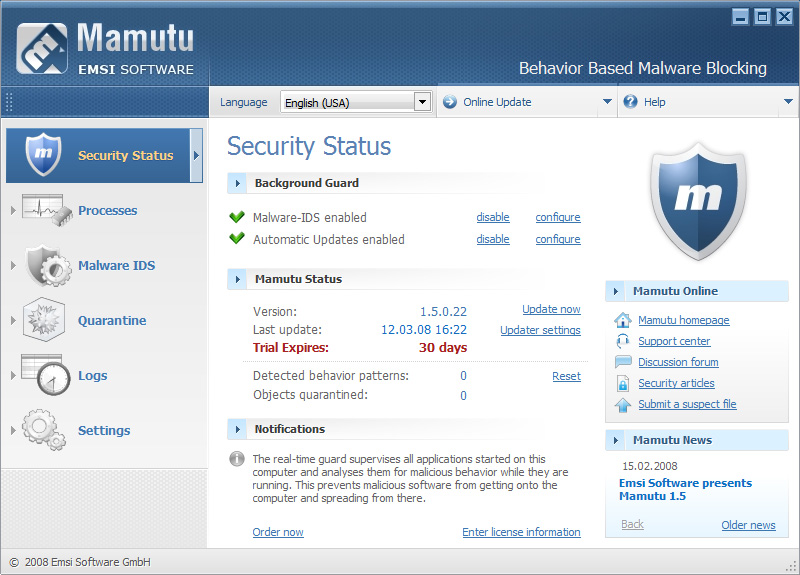Open the Online Update dropdown arrow
The height and width of the screenshot is (575, 800).
coord(607,102)
